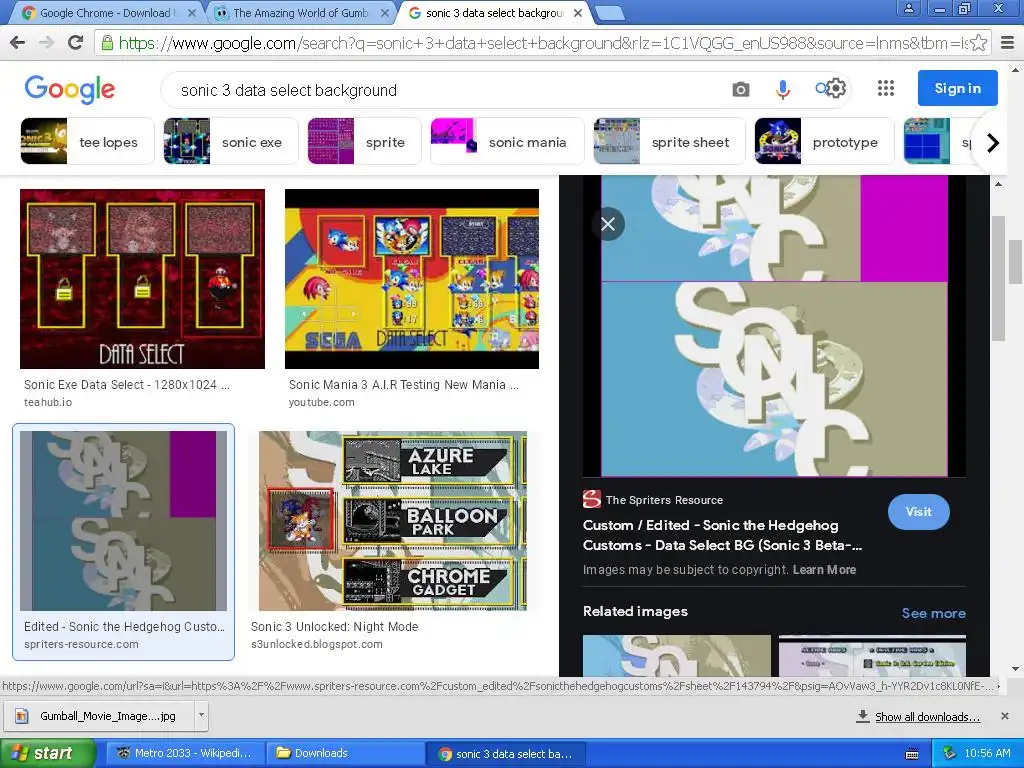Select the 'sonic exe' filter chip
Screen dimensions: 1024x768
231,141
